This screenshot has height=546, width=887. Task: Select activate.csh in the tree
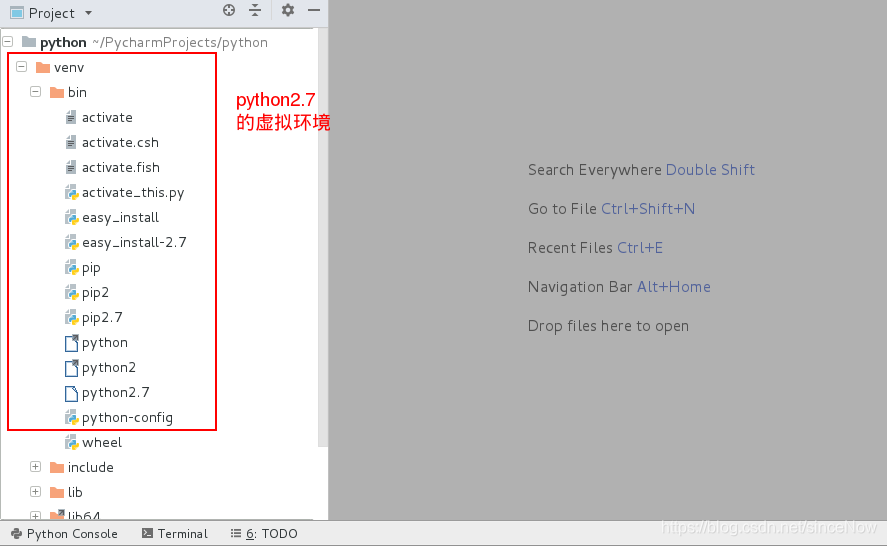pyautogui.click(x=120, y=142)
